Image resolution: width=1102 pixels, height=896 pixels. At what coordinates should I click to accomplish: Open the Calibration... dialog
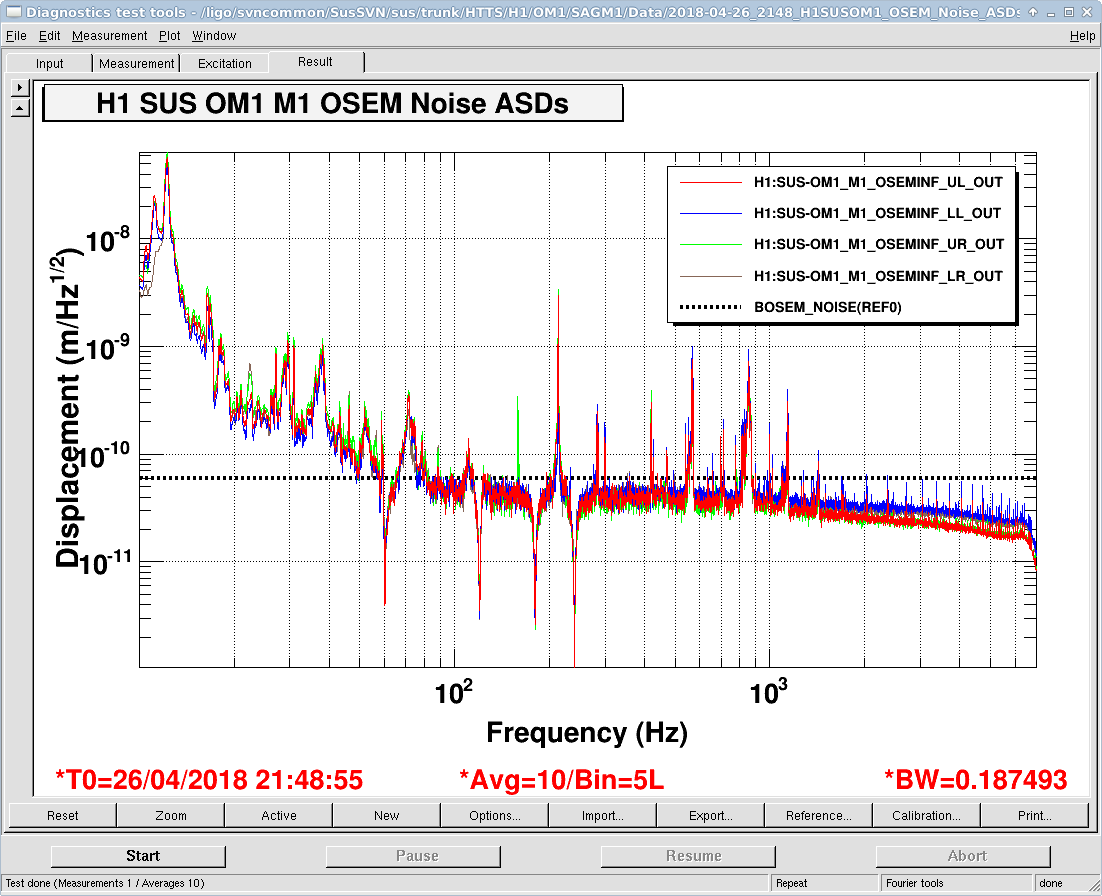click(927, 816)
